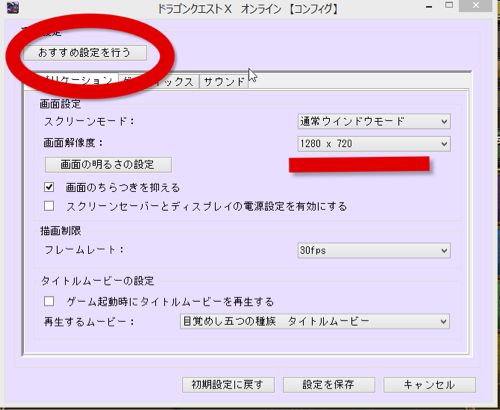Viewport: 500px width, 410px height.
Task: Open the スクリーンモード dropdown
Action: [x=374, y=122]
